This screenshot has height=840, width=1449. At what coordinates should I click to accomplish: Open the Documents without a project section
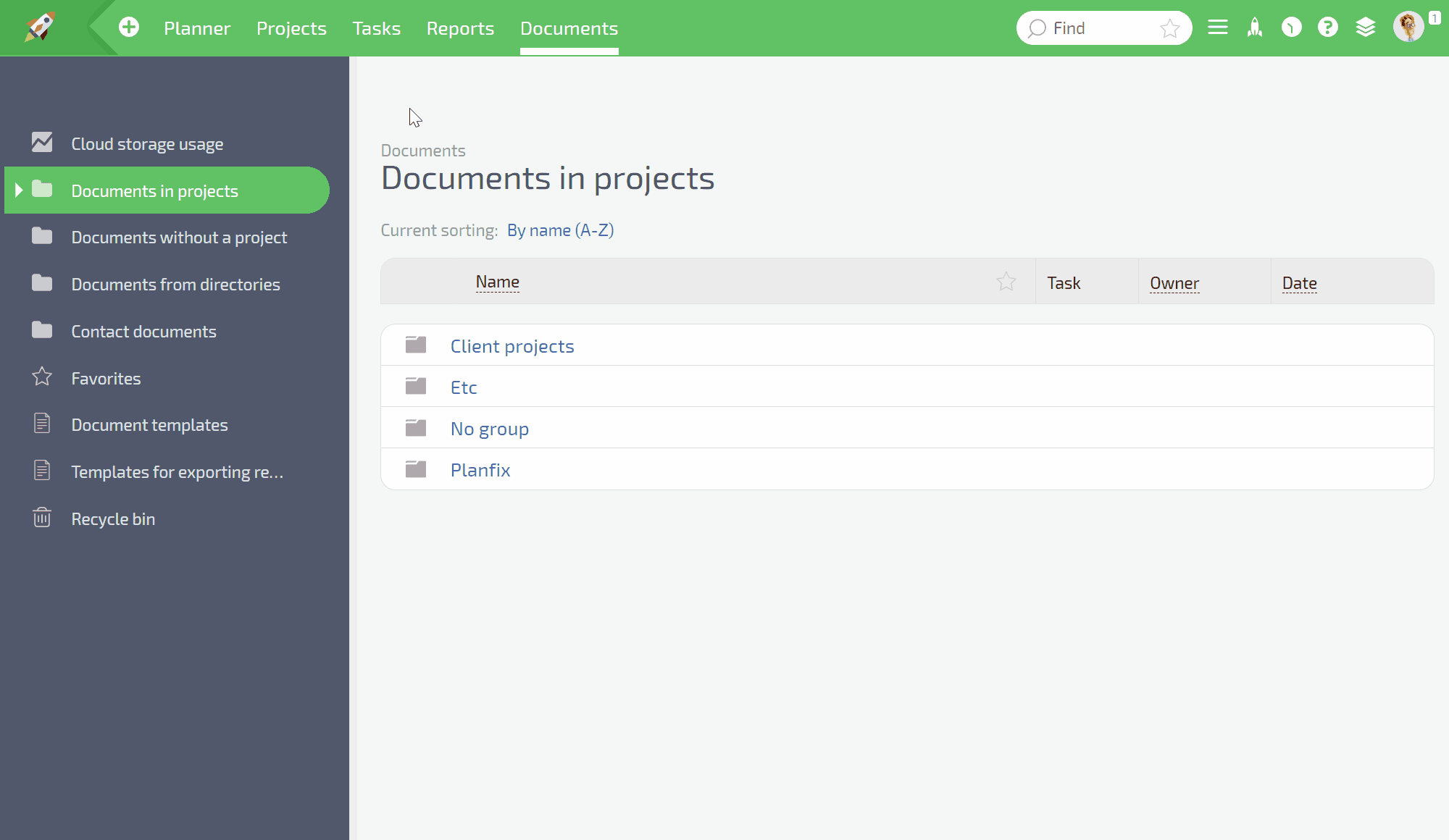[x=179, y=237]
